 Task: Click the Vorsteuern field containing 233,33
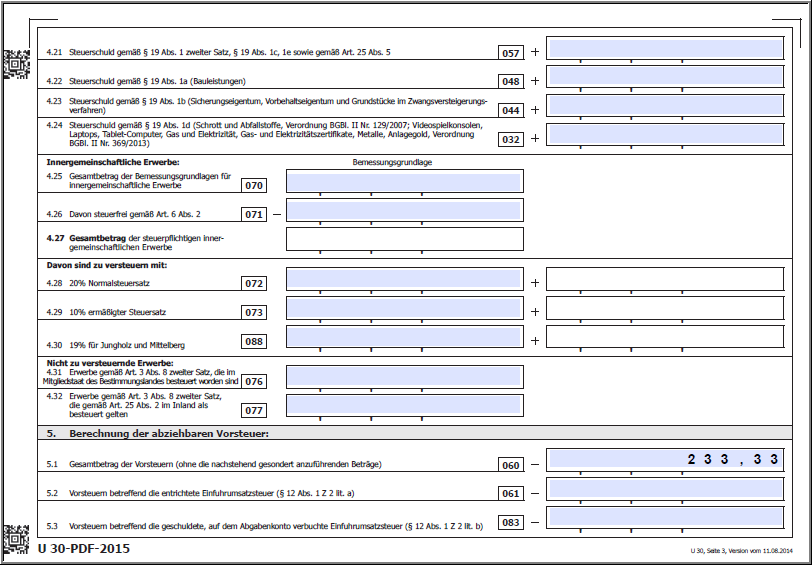(665, 460)
